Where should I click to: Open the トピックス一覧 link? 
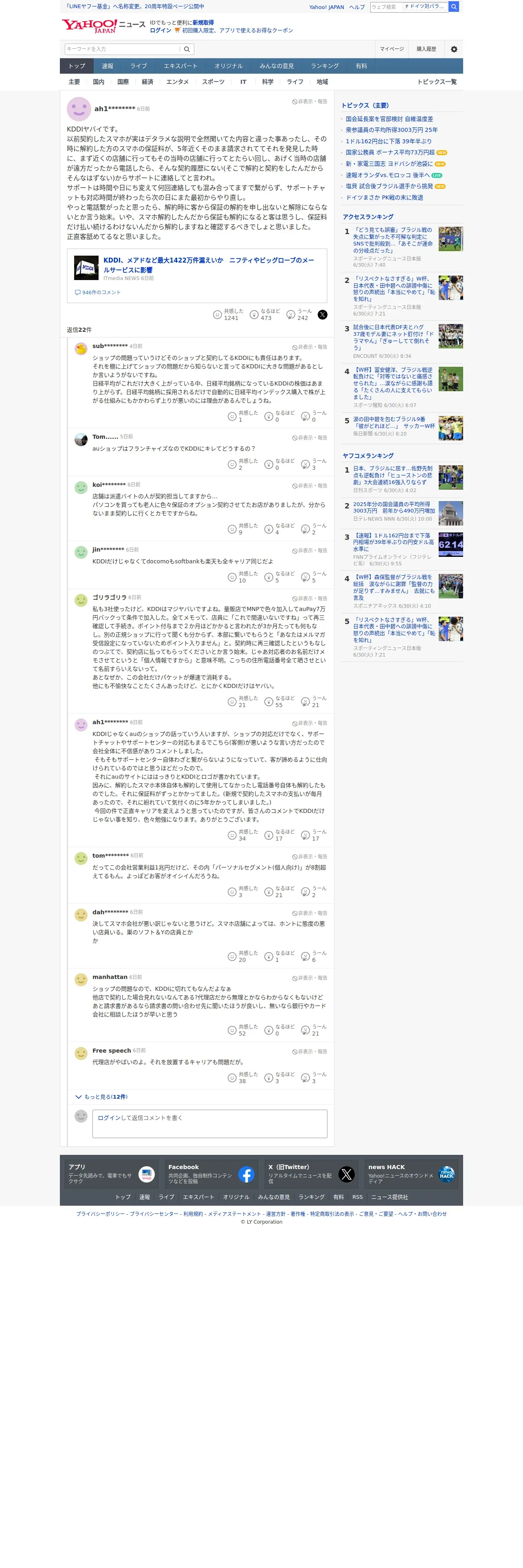[x=437, y=81]
